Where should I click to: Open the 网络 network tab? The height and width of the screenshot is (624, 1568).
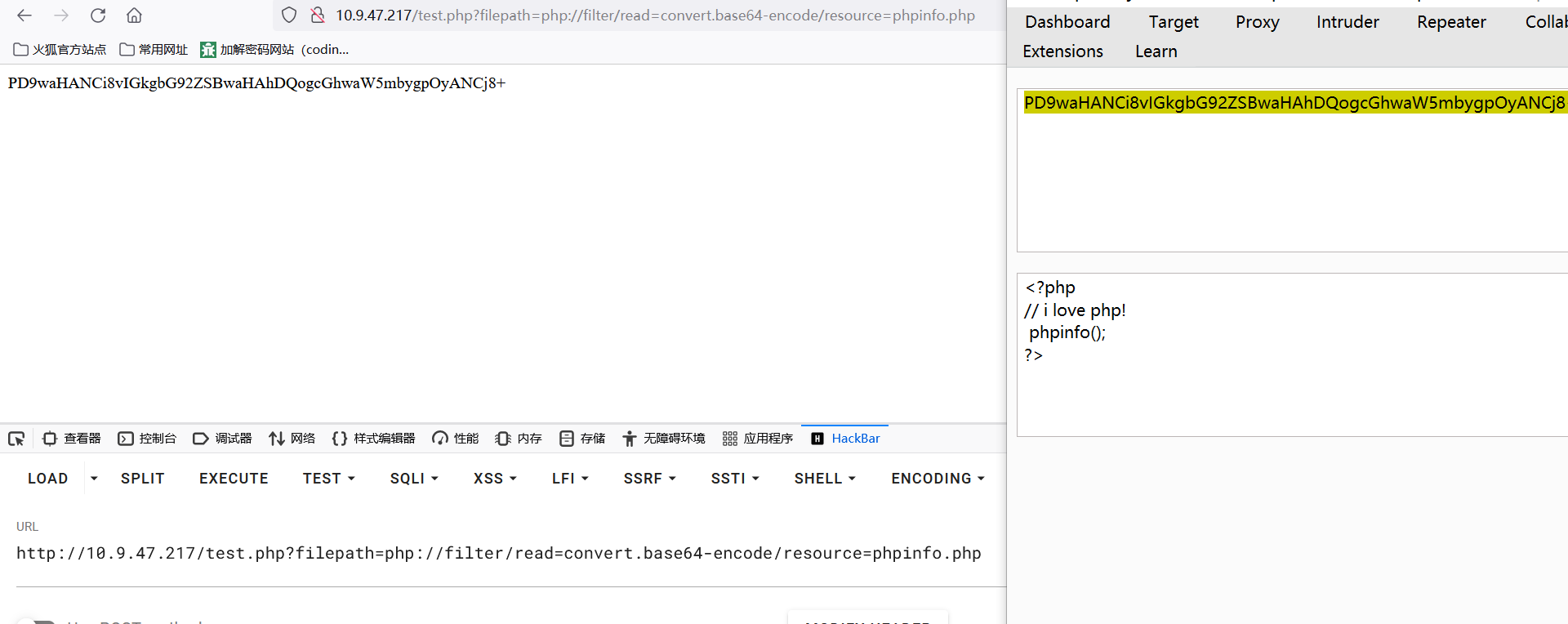(x=292, y=439)
